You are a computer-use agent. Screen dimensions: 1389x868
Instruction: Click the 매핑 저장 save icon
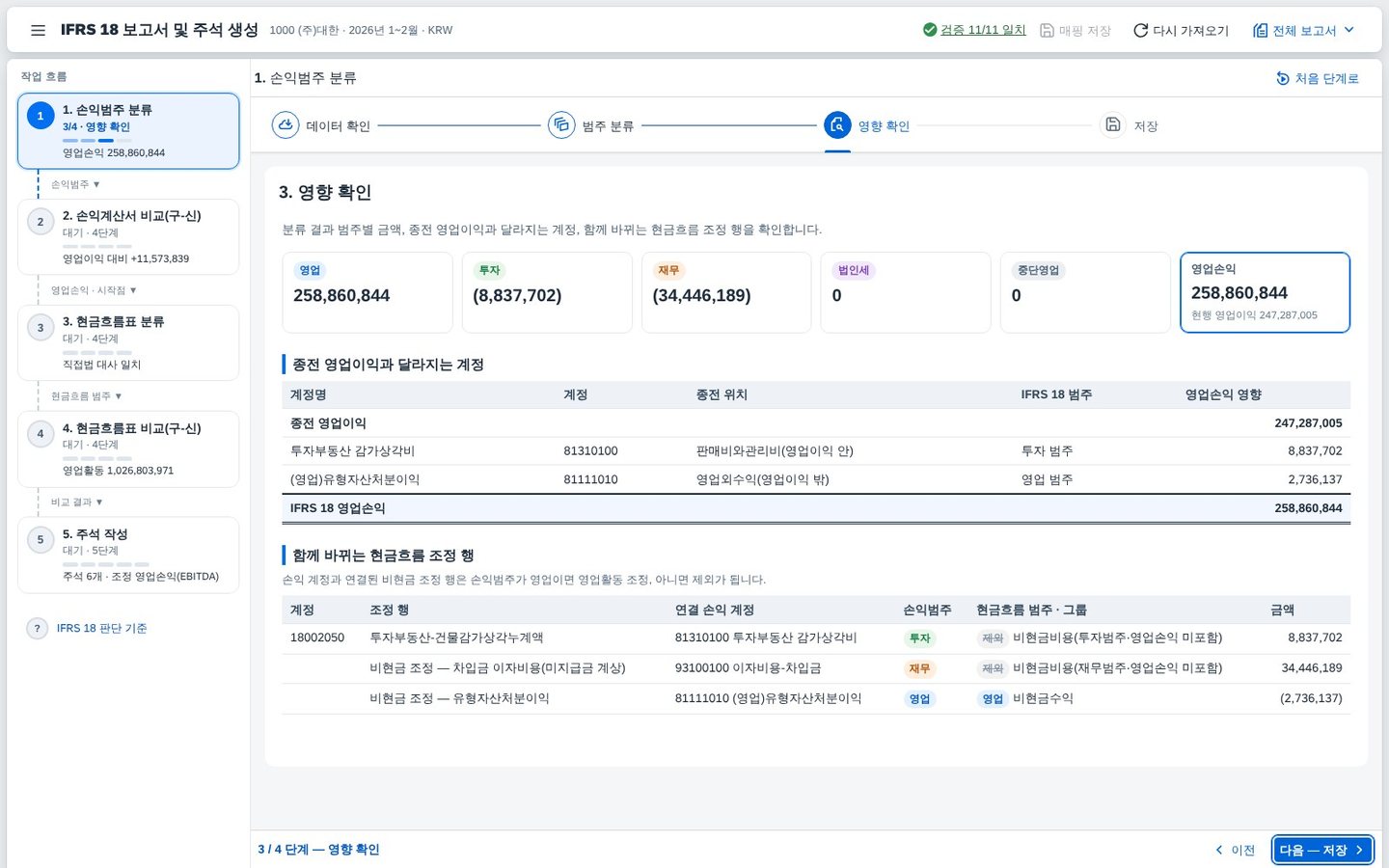click(x=1047, y=30)
